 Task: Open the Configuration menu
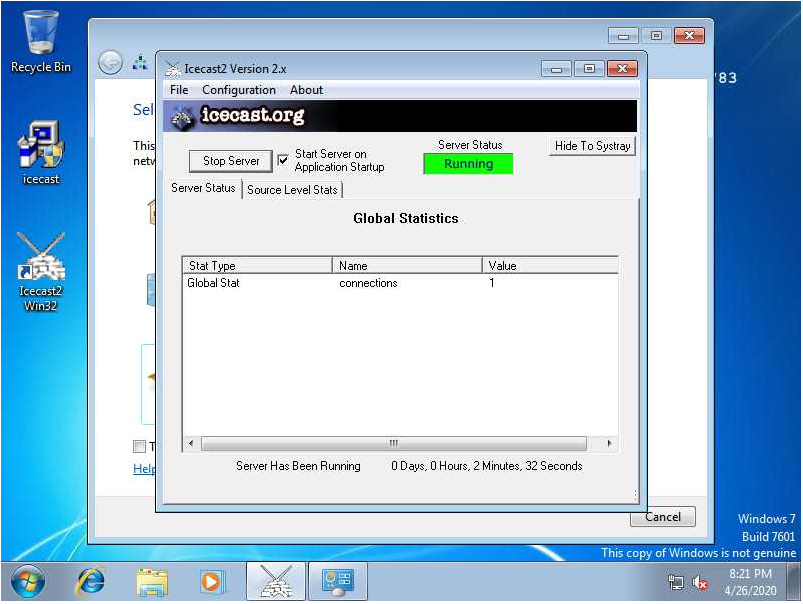239,90
